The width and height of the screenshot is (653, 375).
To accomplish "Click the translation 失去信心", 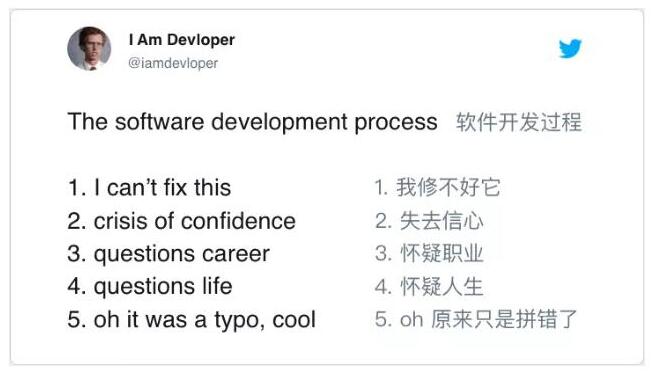I will tap(441, 220).
